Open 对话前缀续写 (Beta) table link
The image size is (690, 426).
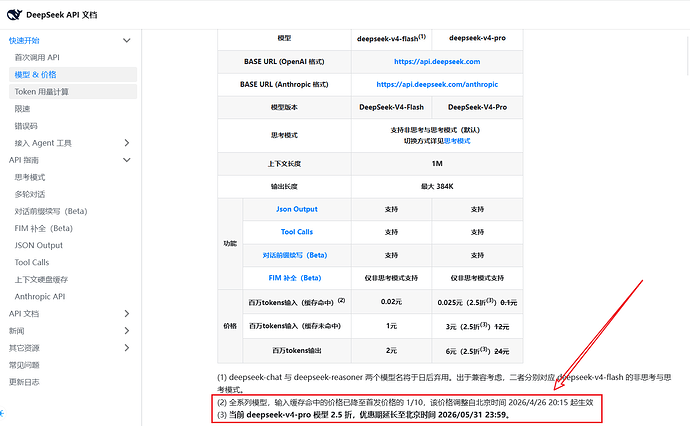[x=295, y=255]
